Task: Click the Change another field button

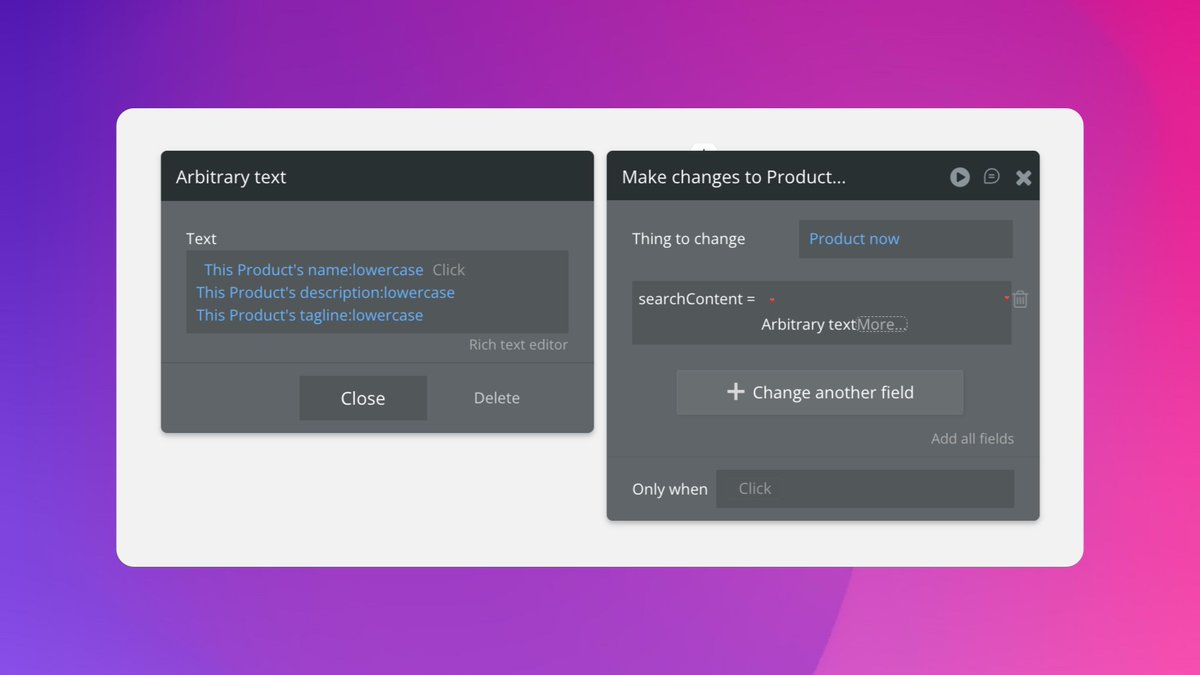Action: pos(820,393)
